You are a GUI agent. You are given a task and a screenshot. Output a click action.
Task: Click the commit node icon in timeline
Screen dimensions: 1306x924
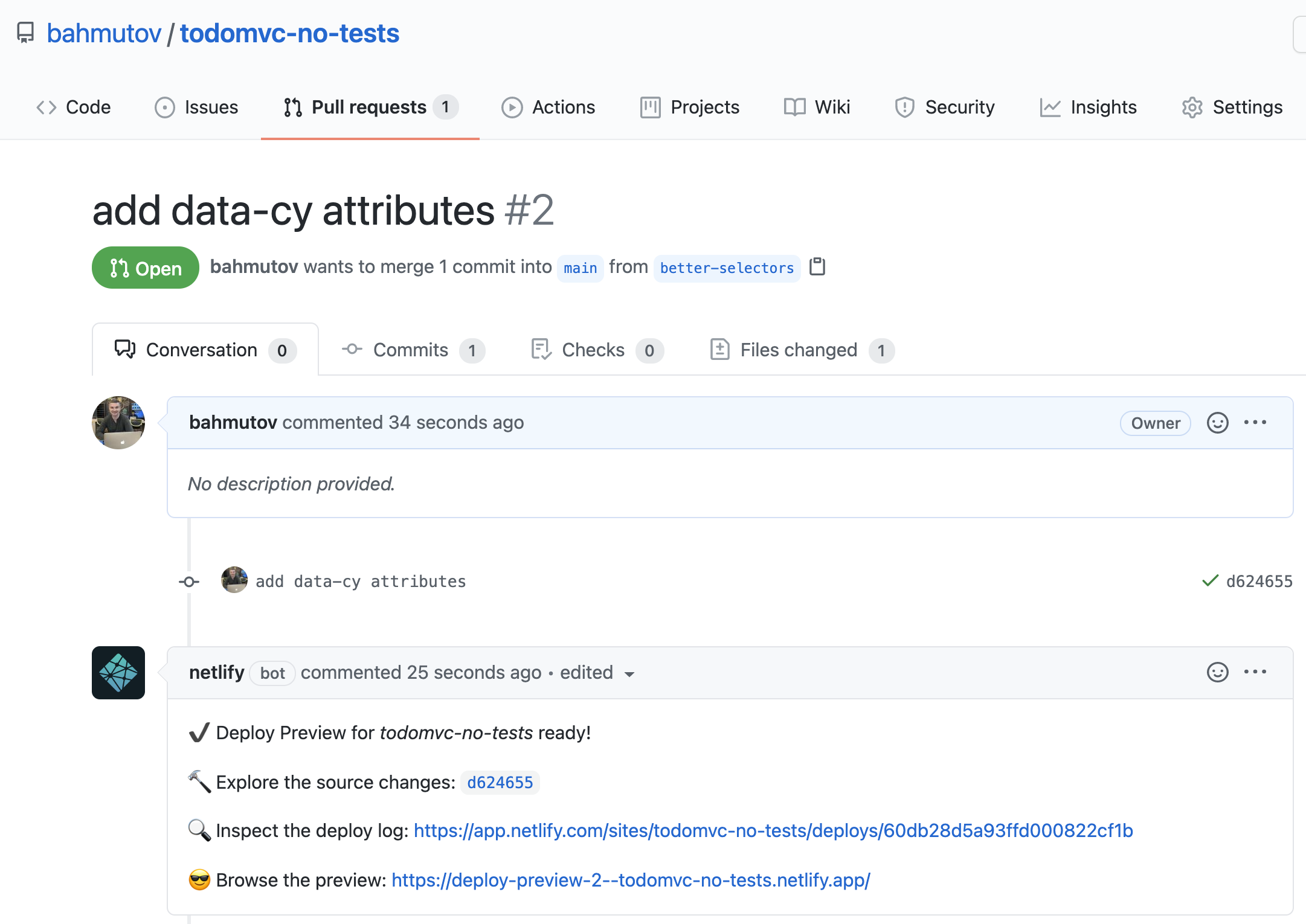pyautogui.click(x=189, y=582)
